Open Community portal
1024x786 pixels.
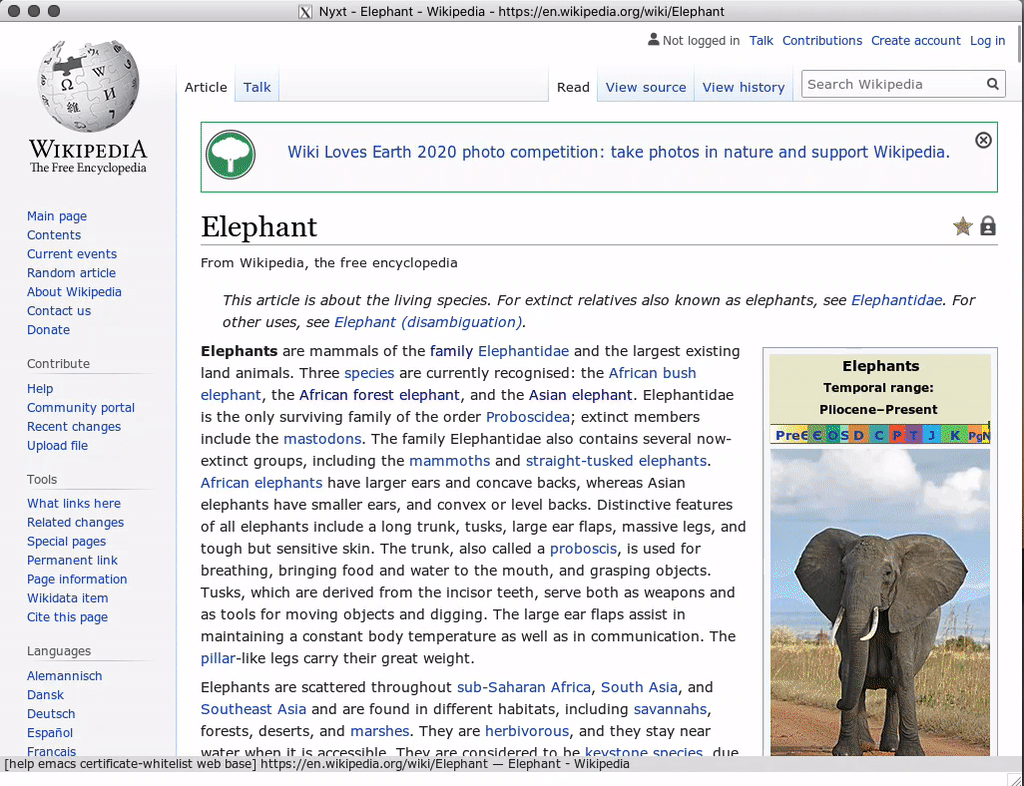click(80, 407)
